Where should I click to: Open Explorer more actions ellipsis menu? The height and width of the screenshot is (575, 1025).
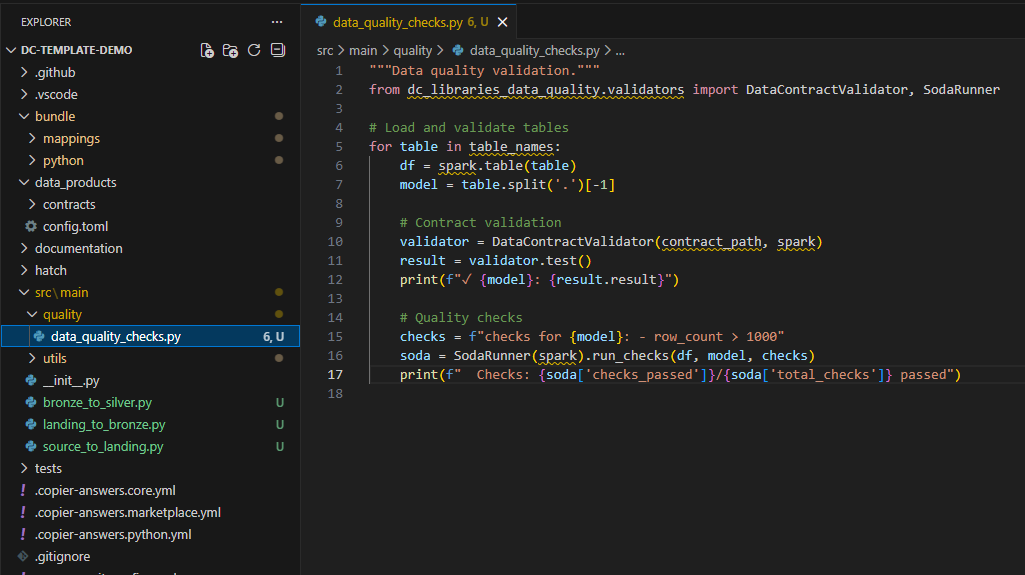pos(277,22)
